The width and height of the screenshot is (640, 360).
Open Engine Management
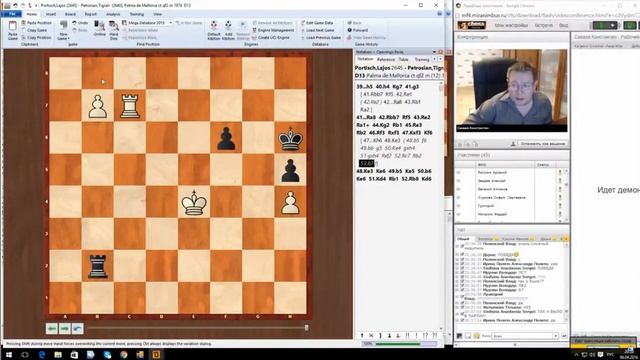(273, 30)
